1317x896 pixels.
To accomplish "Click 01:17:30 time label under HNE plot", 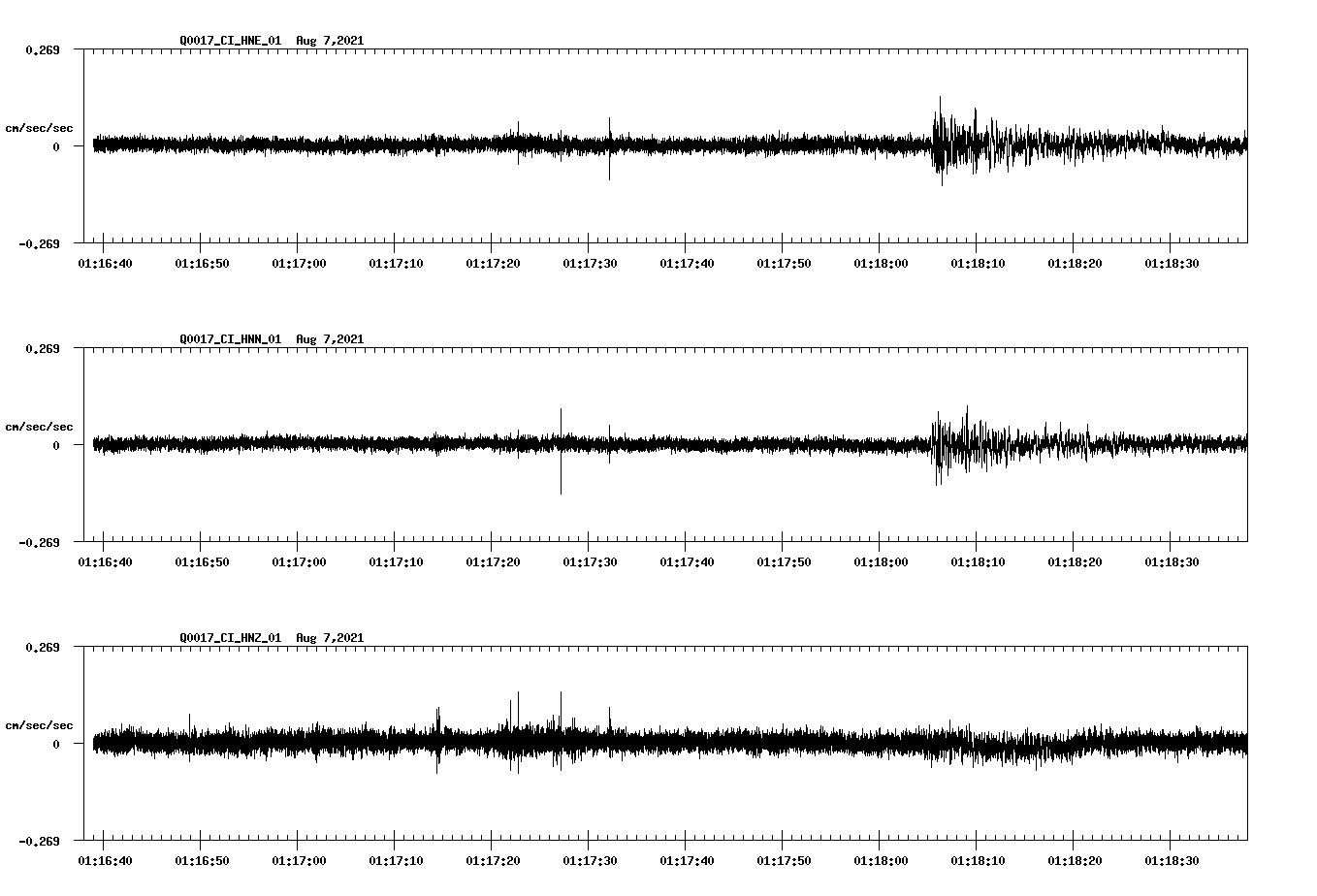I will click(x=590, y=264).
